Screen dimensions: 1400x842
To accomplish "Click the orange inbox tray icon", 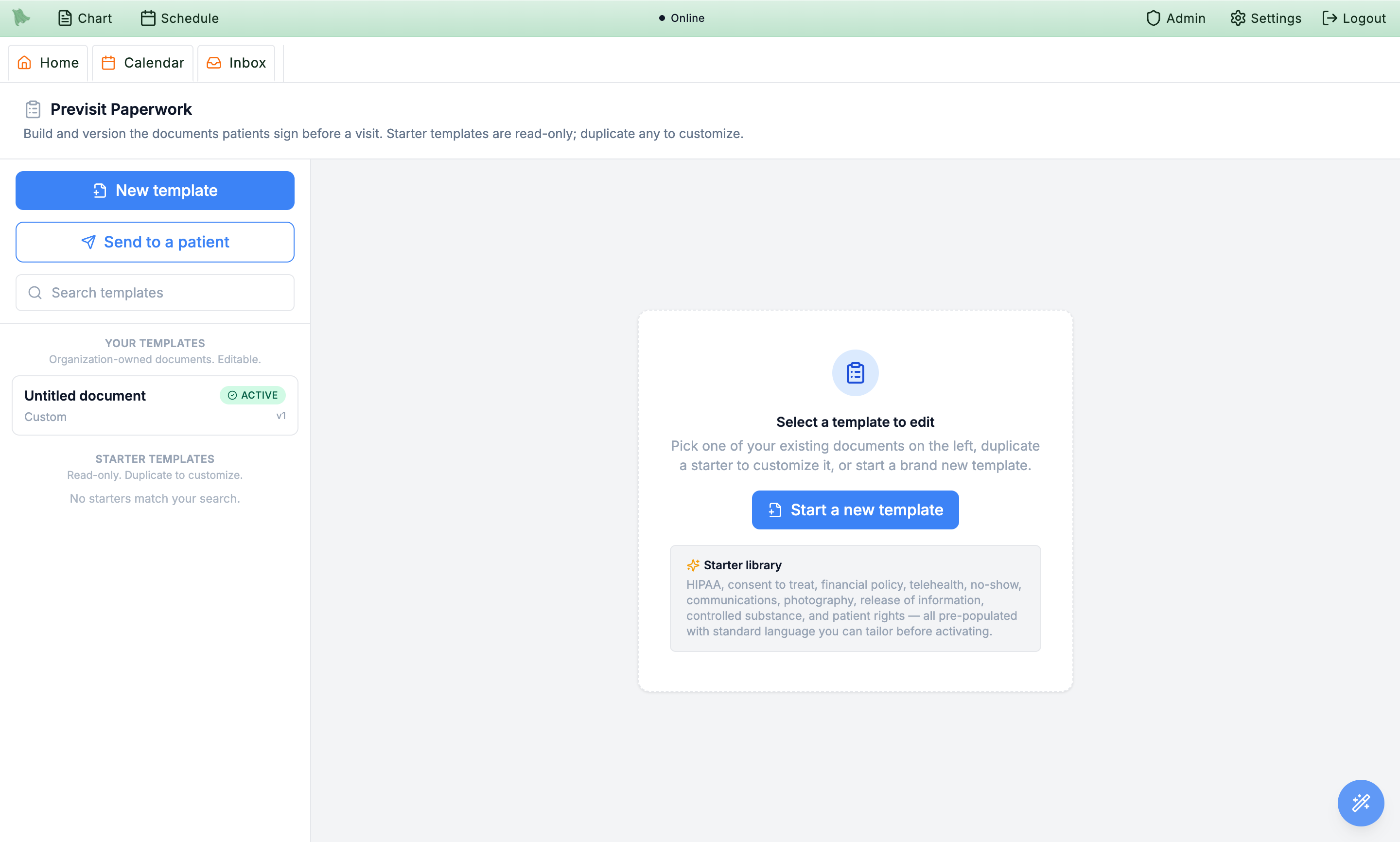I will [214, 62].
